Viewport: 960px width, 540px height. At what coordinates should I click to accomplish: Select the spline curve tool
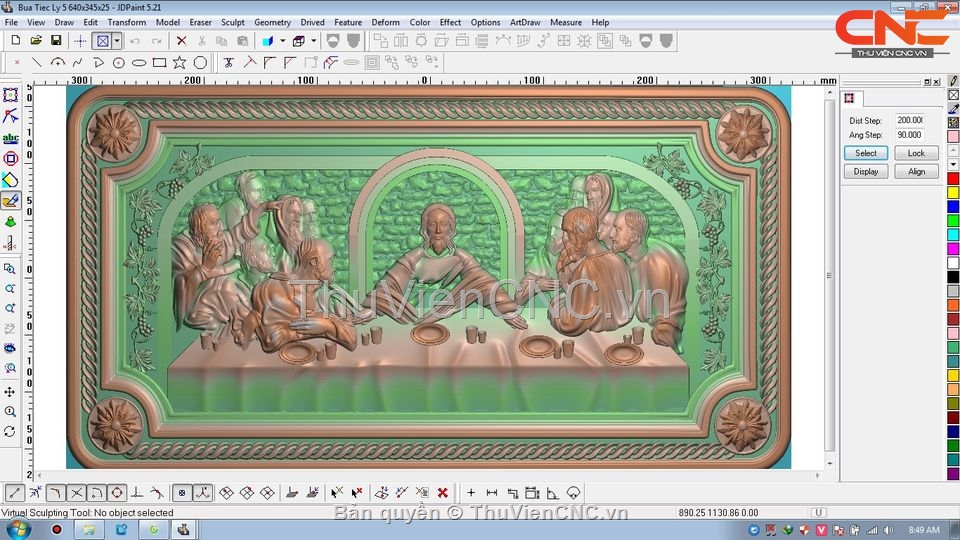[77, 62]
